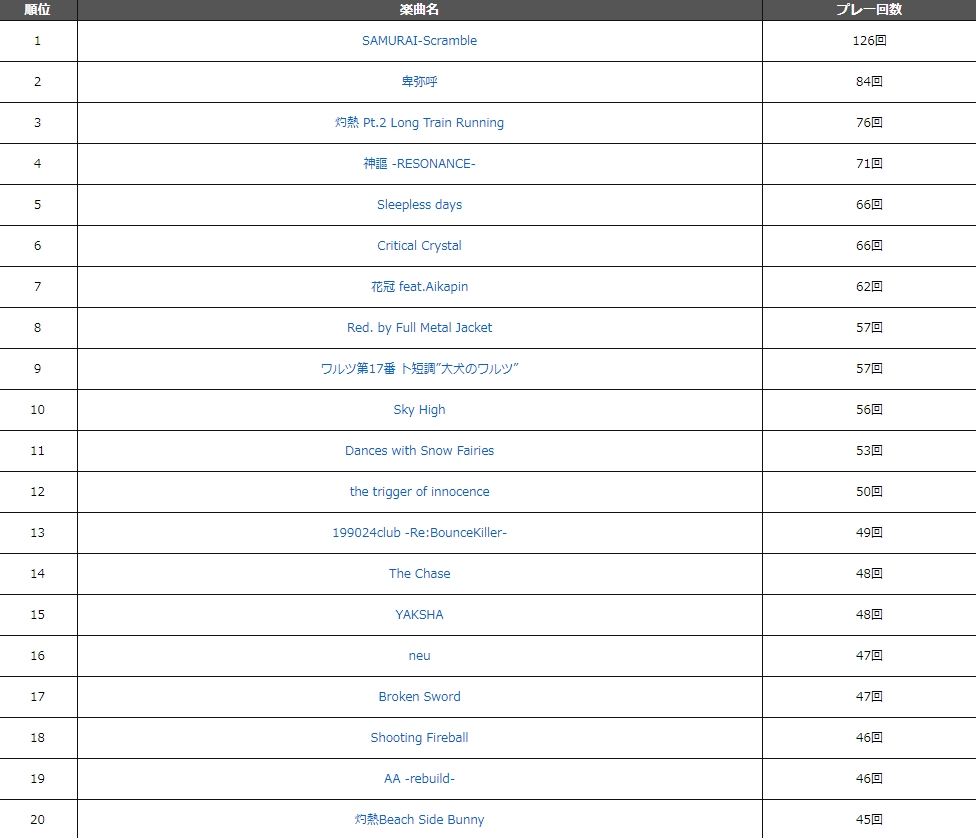This screenshot has height=838, width=976.
Task: Select the 神謳 -RESONANCE- link
Action: [x=419, y=164]
